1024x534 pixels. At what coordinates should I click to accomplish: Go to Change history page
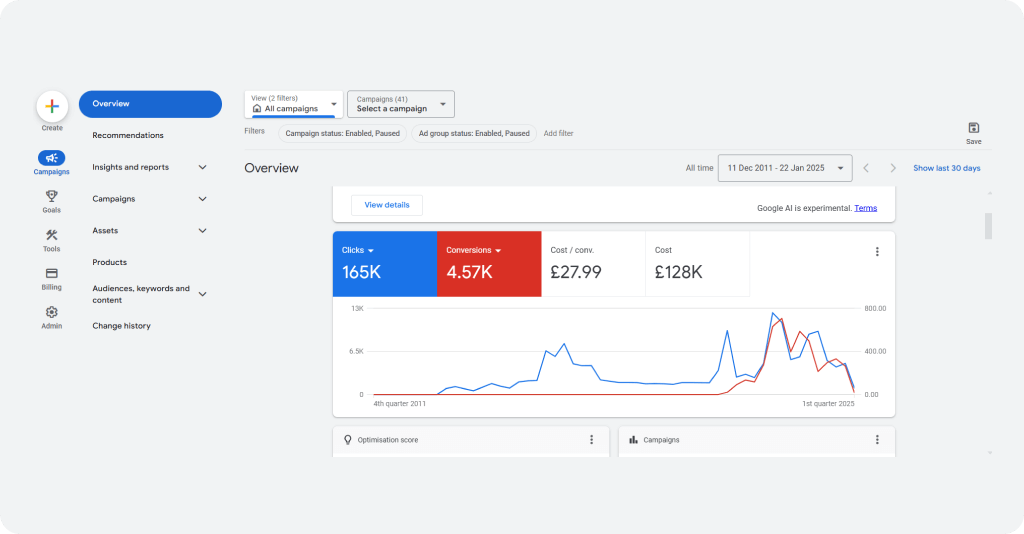[121, 326]
